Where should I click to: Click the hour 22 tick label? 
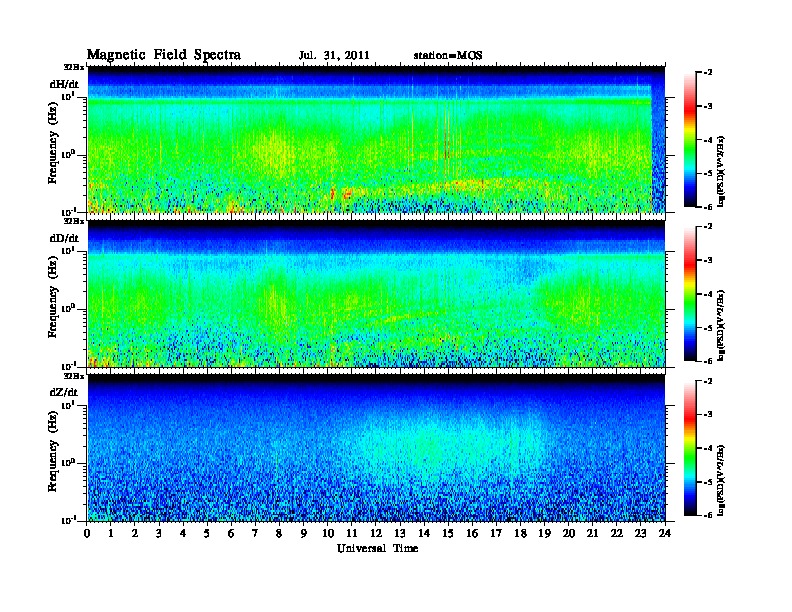(617, 533)
